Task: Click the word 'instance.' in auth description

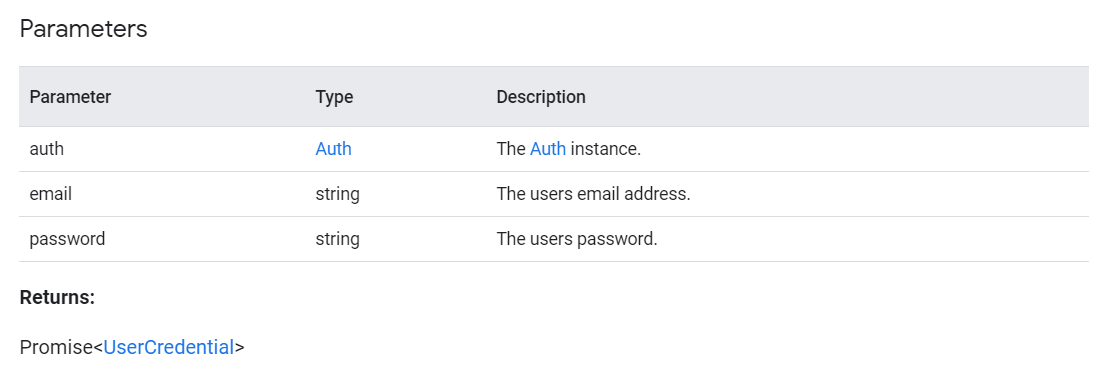Action: (606, 149)
